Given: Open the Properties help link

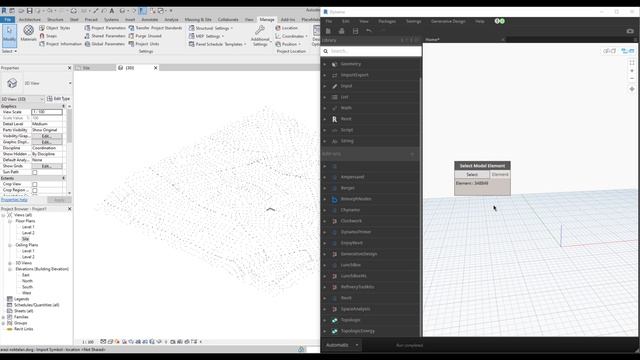Looking at the screenshot, I should [14, 200].
